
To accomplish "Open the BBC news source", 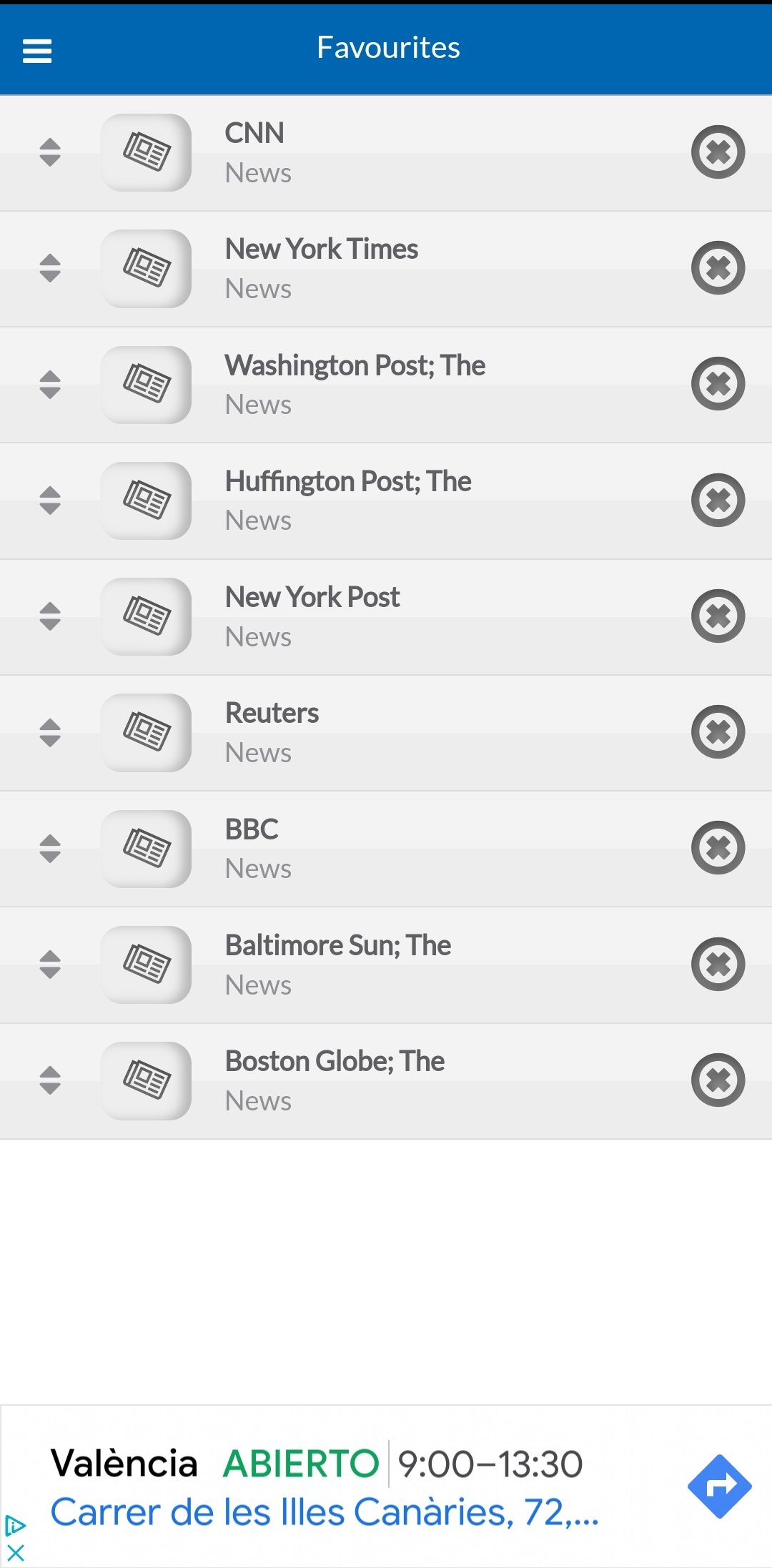I will point(252,848).
